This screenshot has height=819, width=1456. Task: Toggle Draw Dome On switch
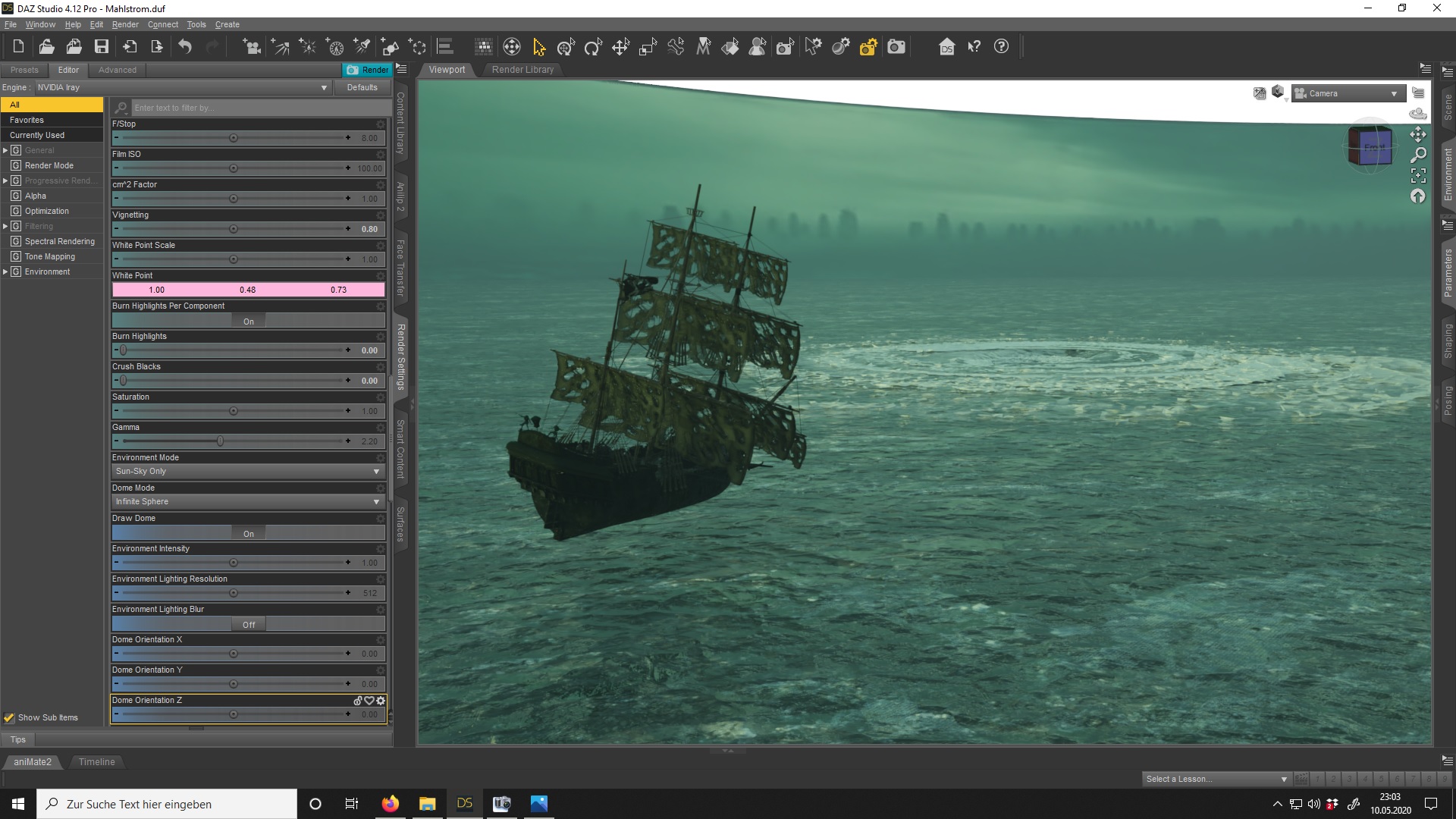pos(248,533)
